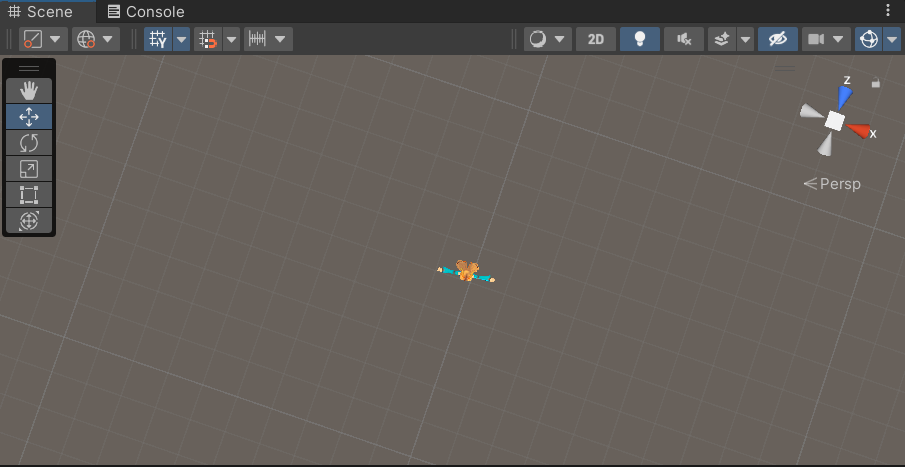
Task: Toggle the orientation gizmo lock icon
Action: [876, 83]
